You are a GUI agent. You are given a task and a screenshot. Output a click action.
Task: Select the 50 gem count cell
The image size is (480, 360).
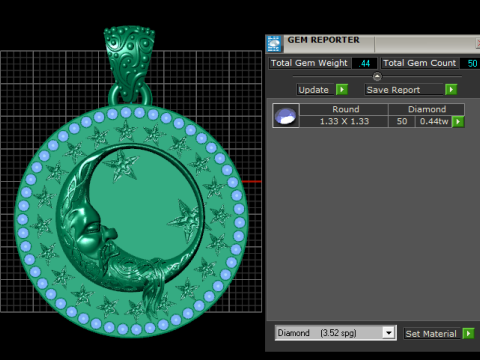(402, 121)
